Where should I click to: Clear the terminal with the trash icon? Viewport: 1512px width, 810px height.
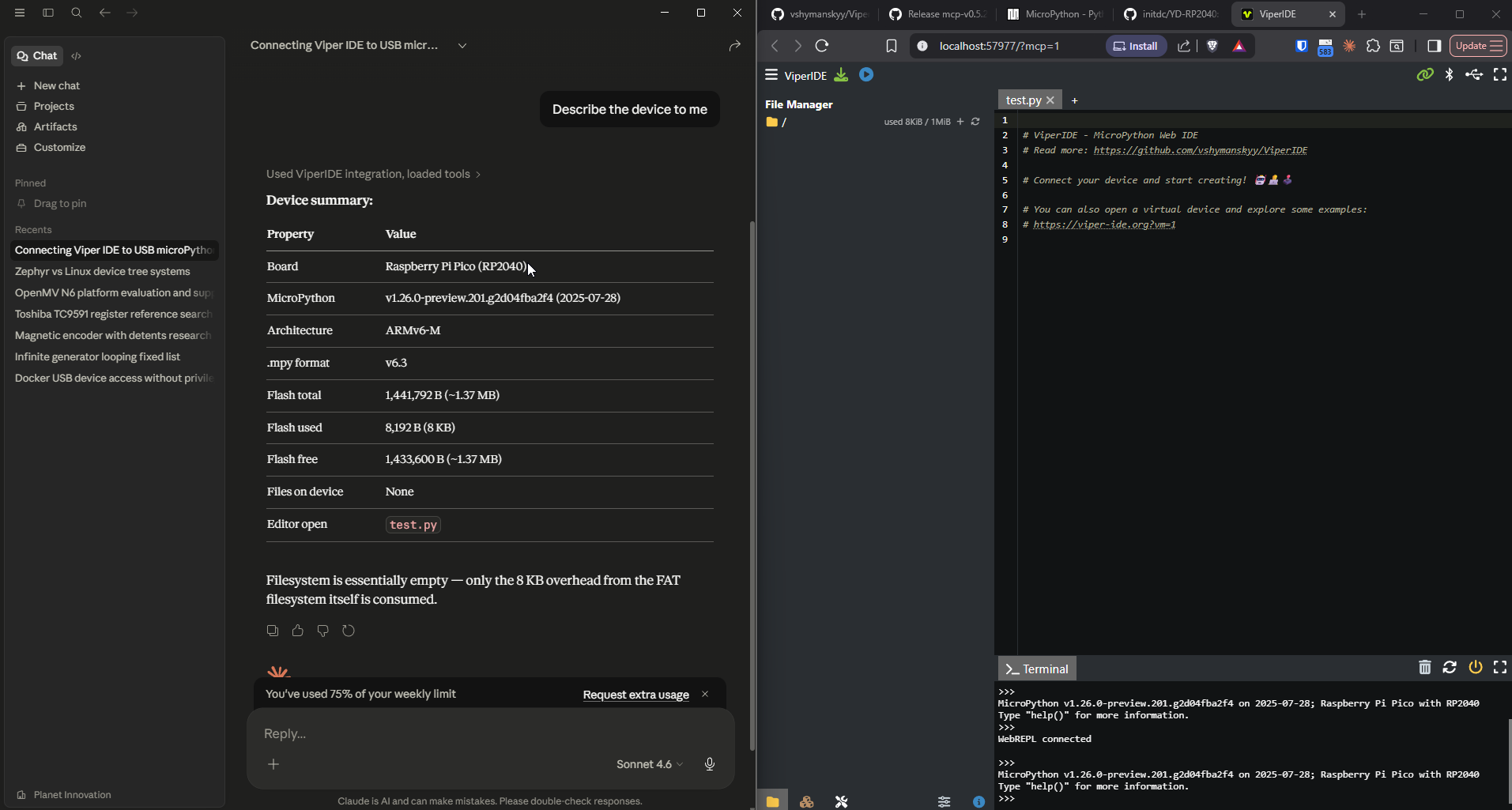[x=1424, y=668]
